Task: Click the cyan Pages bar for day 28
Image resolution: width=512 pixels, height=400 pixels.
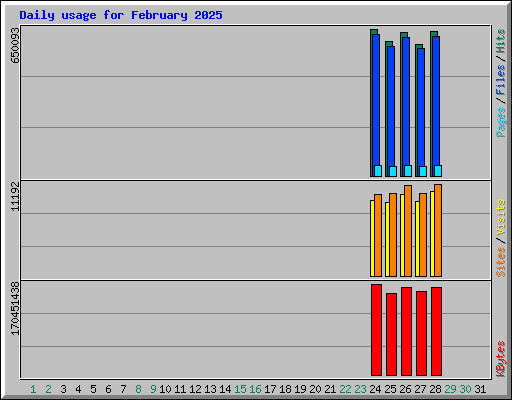Action: 438,171
